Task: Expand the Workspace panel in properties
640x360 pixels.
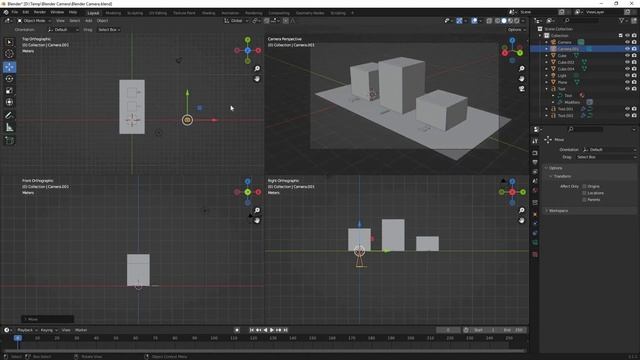Action: tap(558, 211)
